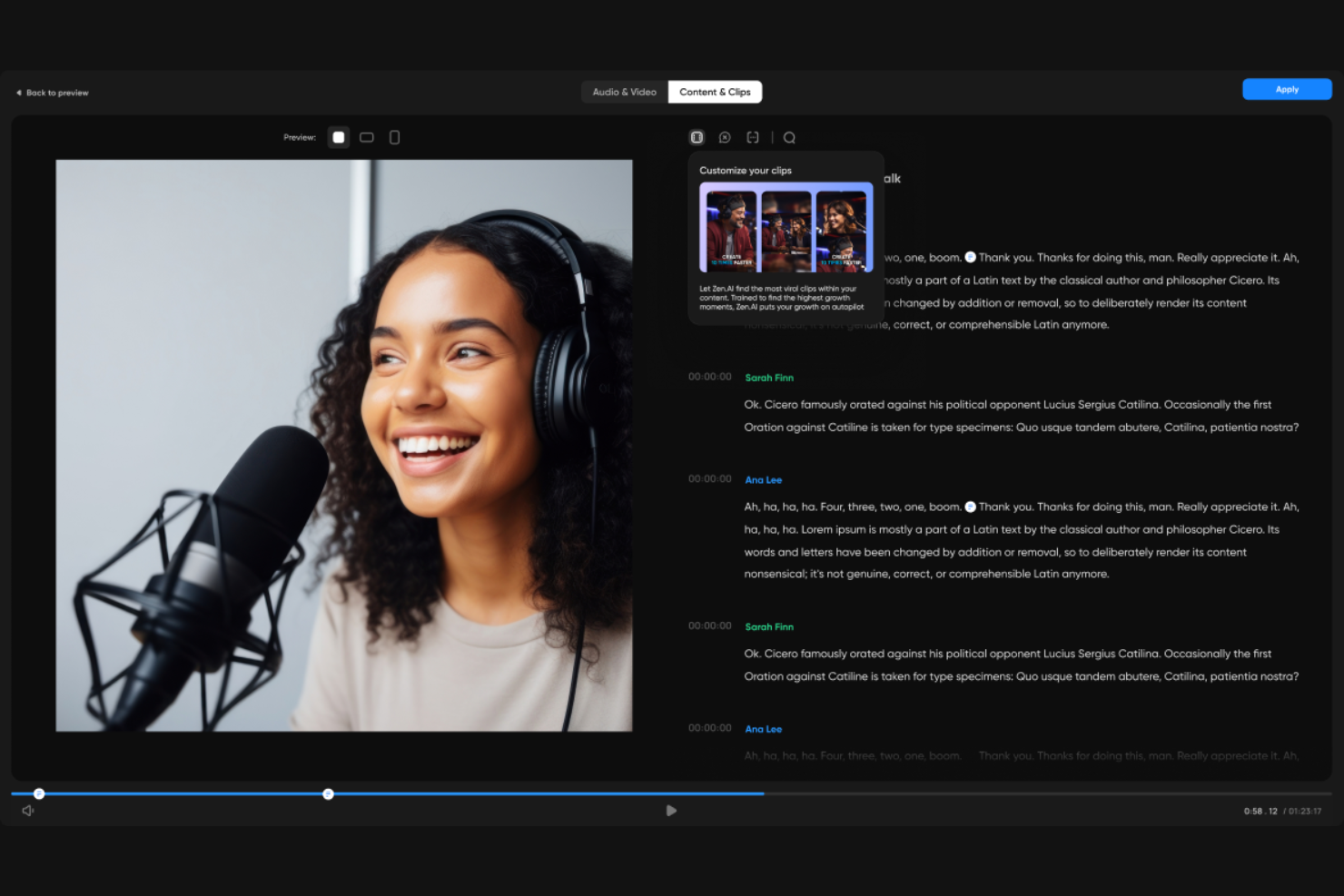The image size is (1344, 896).
Task: Mute audio using the speaker icon
Action: 27,810
